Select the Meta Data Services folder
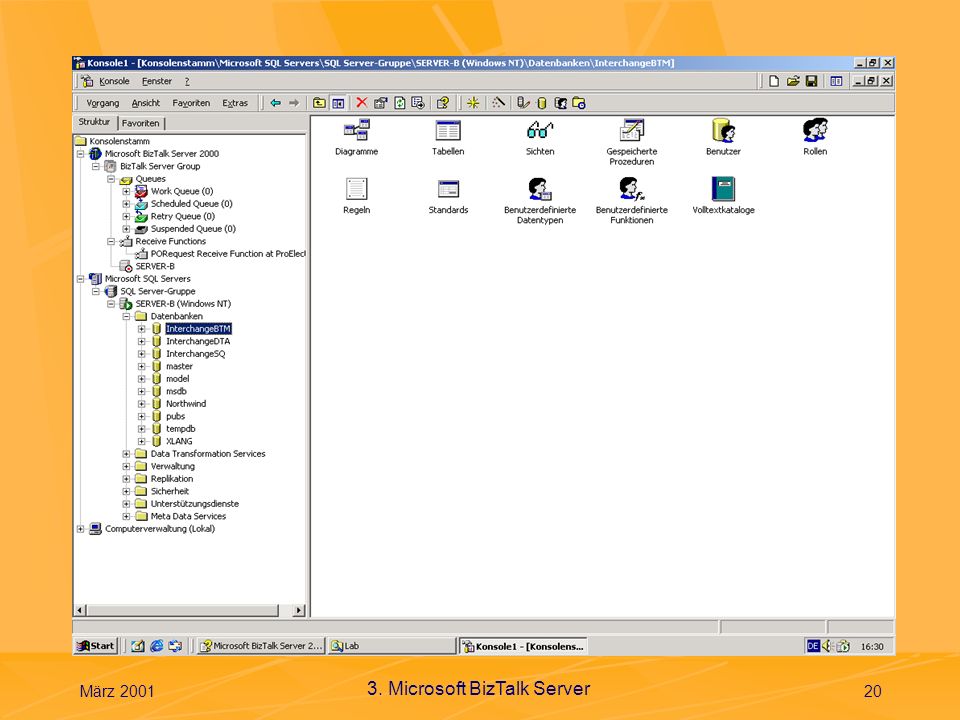Viewport: 960px width, 720px height. click(188, 516)
